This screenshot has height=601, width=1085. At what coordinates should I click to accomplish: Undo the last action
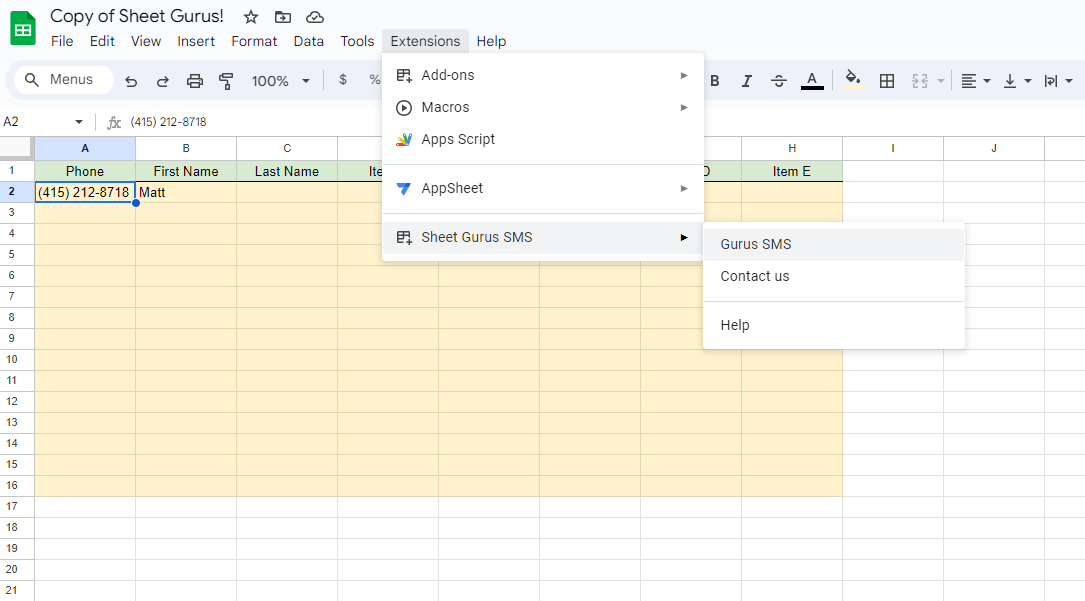tap(131, 81)
